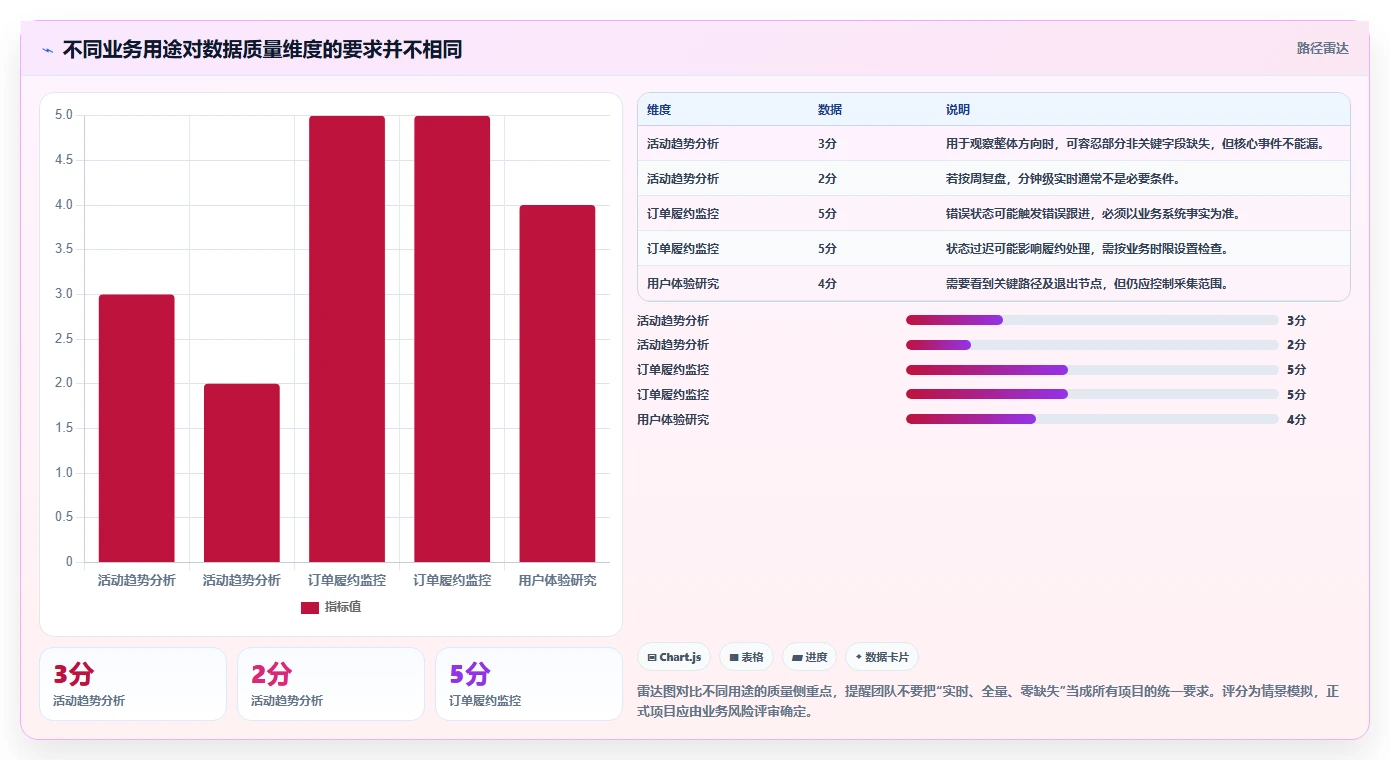This screenshot has height=760, width=1390.
Task: Click the progress bar labeled 3分
Action: pos(1092,320)
